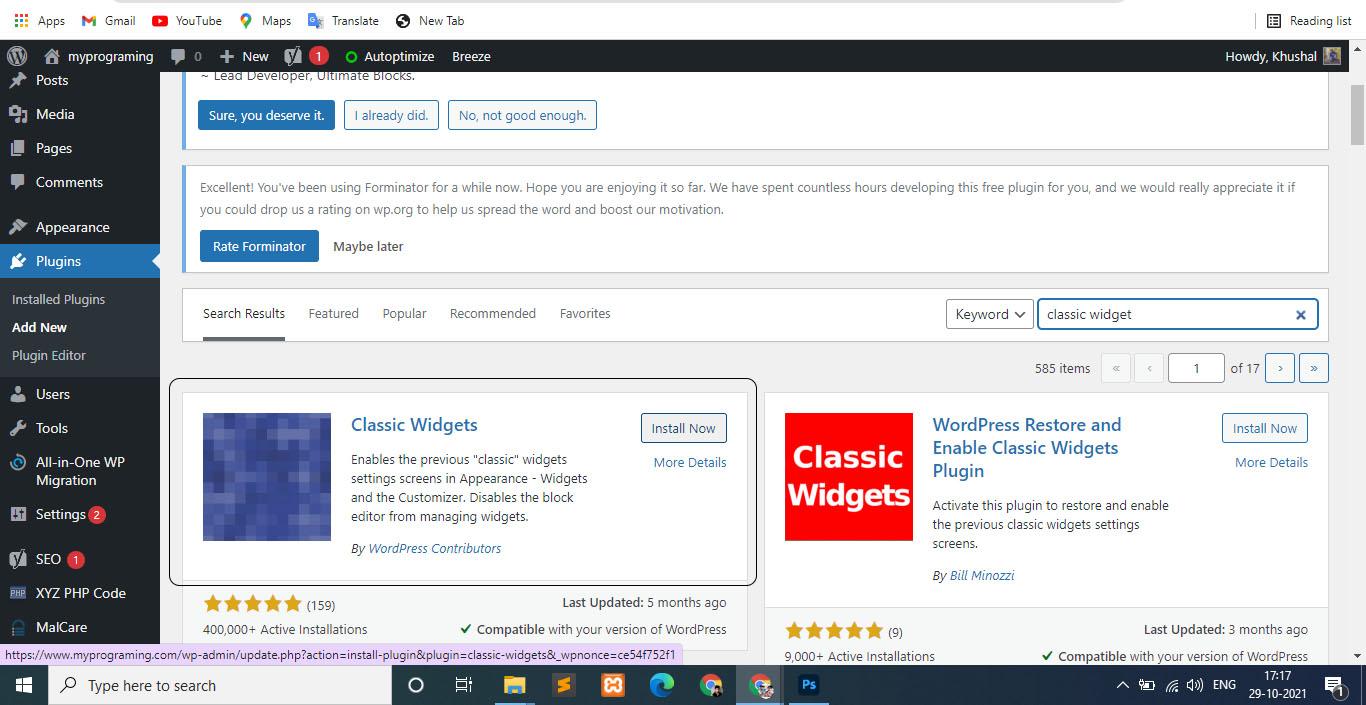Open Photoshop from the Windows taskbar
1366x705 pixels.
tap(808, 686)
